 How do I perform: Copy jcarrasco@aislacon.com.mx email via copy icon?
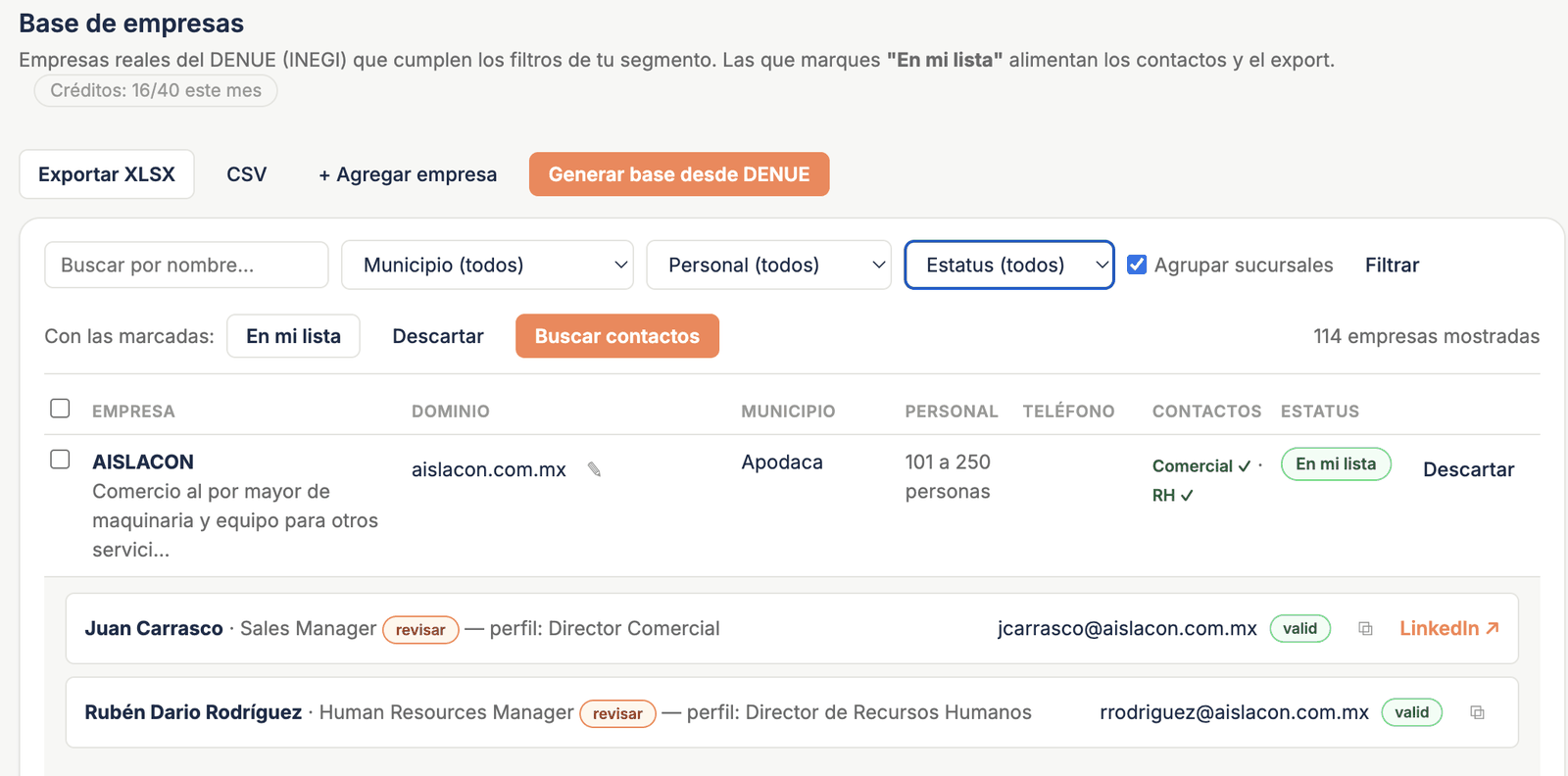click(x=1365, y=628)
